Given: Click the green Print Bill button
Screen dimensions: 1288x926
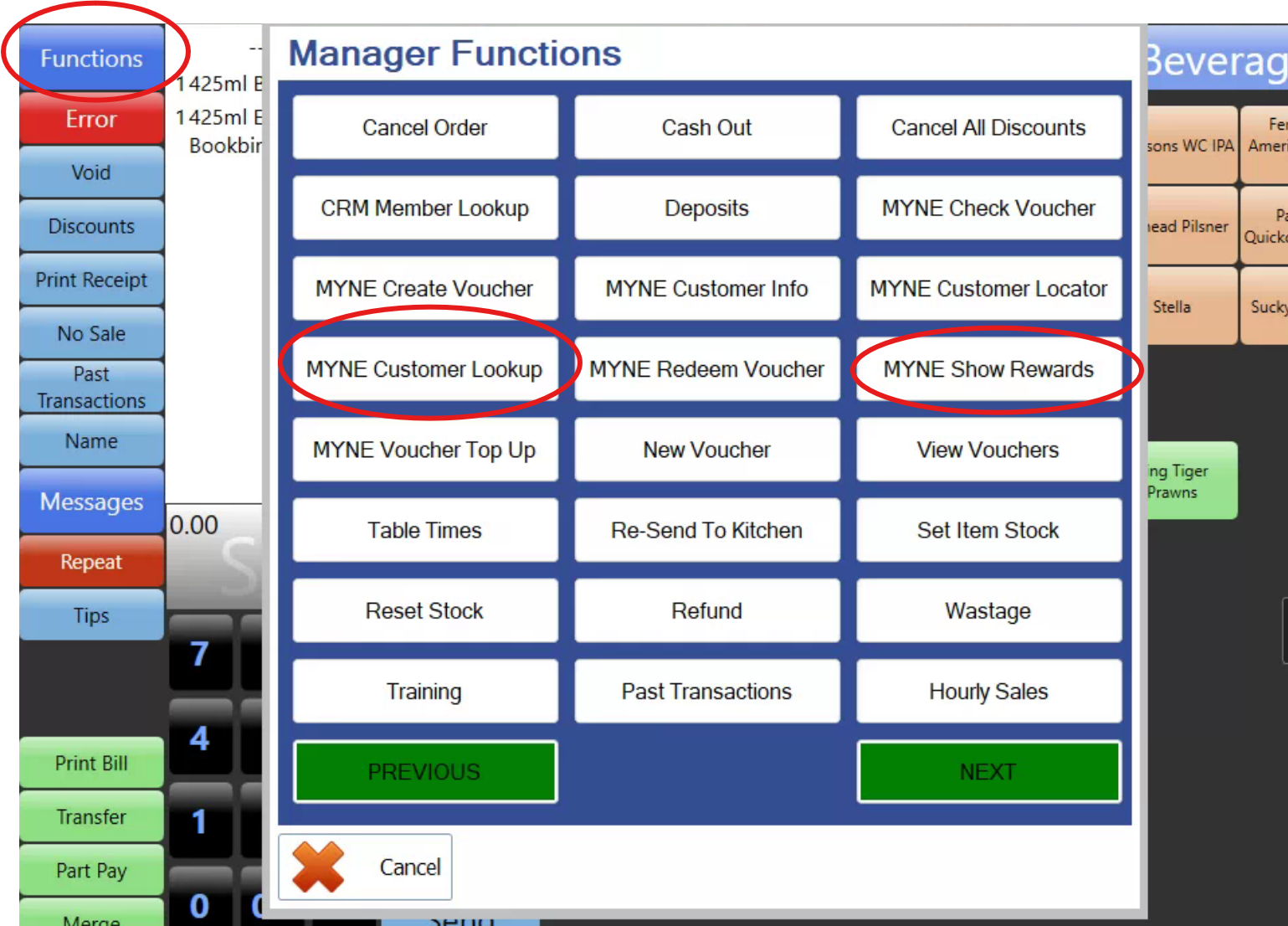Looking at the screenshot, I should click(x=92, y=763).
